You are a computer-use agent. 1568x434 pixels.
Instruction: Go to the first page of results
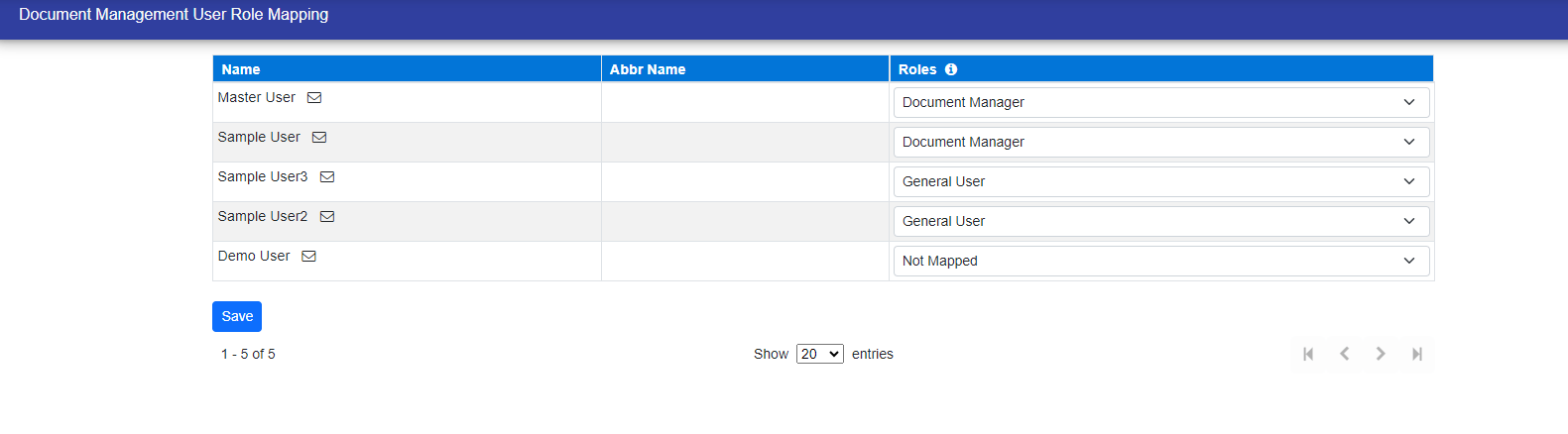pos(1308,354)
